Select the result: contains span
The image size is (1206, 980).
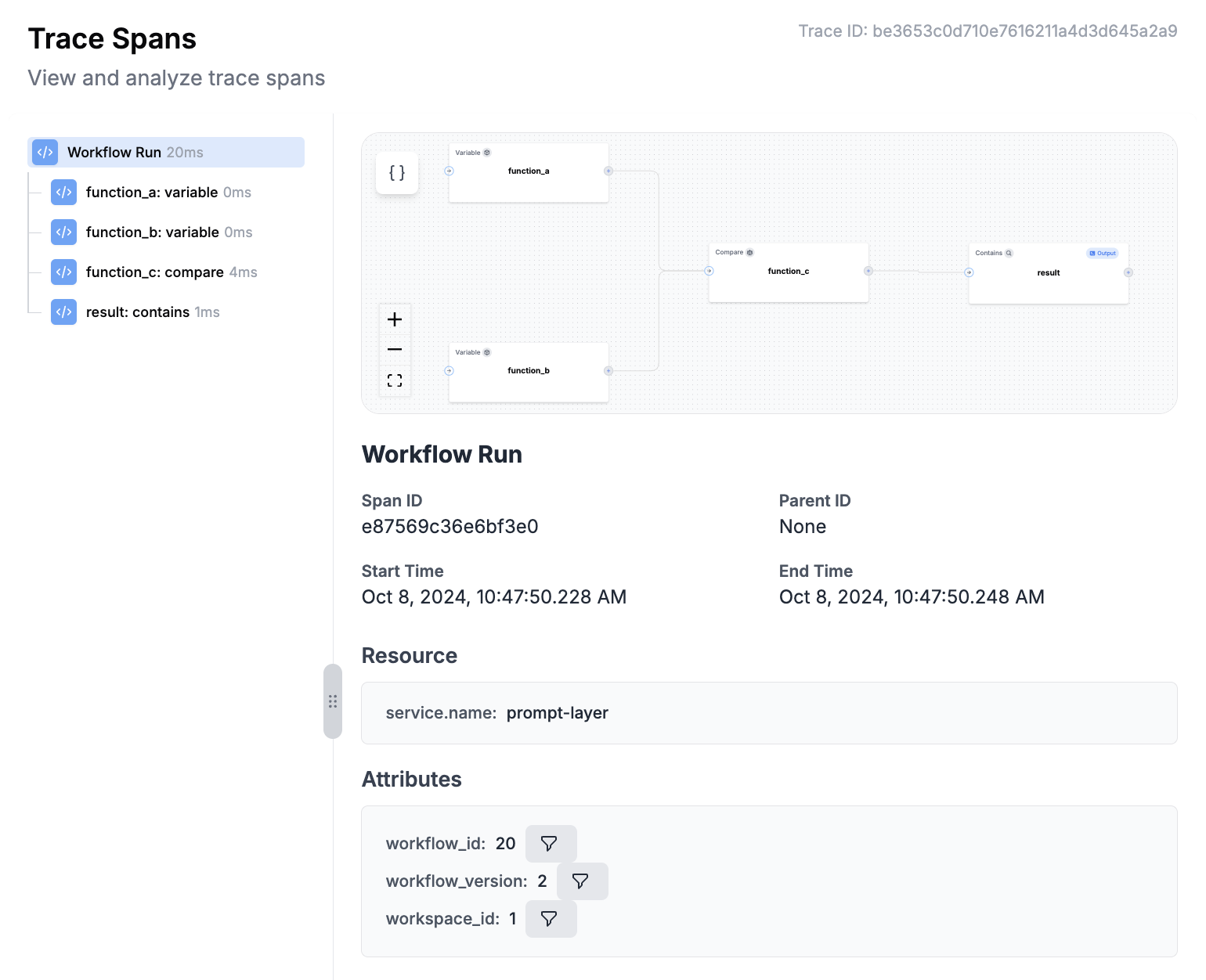tap(153, 312)
